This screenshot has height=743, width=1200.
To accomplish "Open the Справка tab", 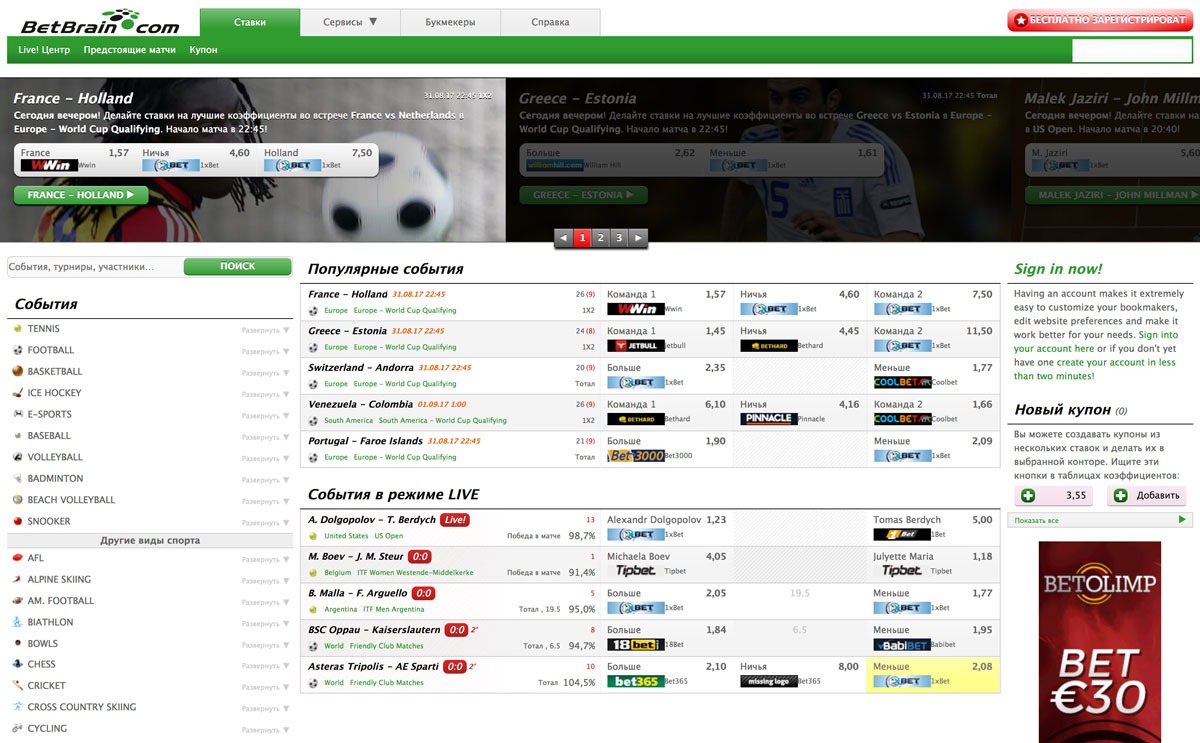I will coord(550,22).
